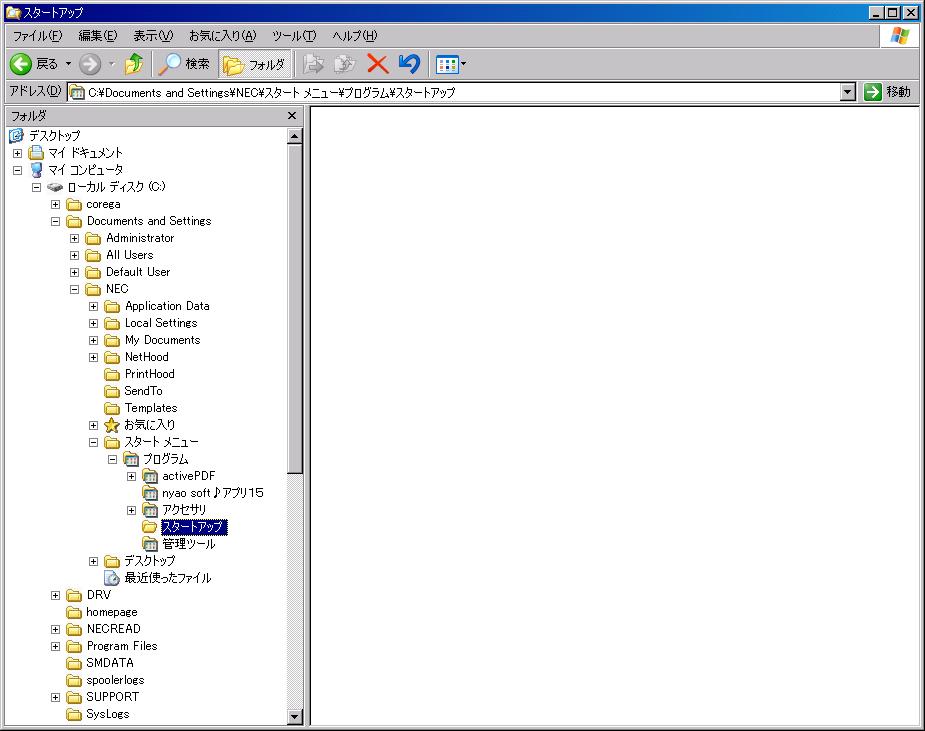Screen dimensions: 925x731
Task: Toggle the フォルダ pane button
Action: [255, 64]
